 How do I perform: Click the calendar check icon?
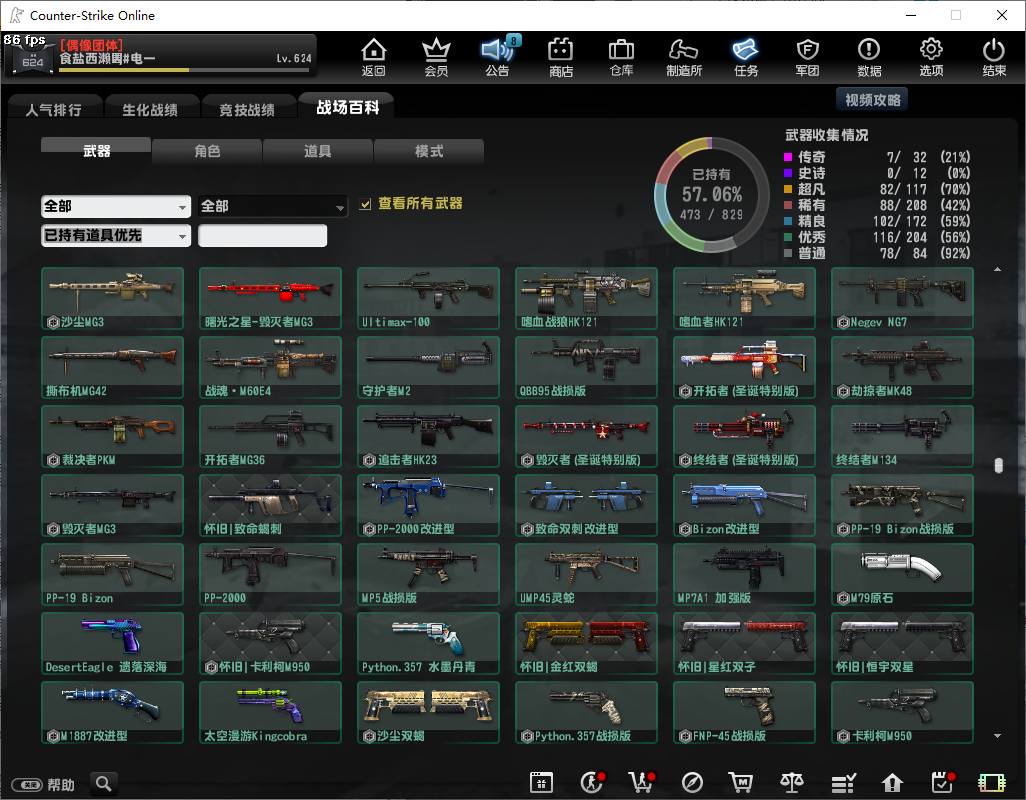click(943, 782)
